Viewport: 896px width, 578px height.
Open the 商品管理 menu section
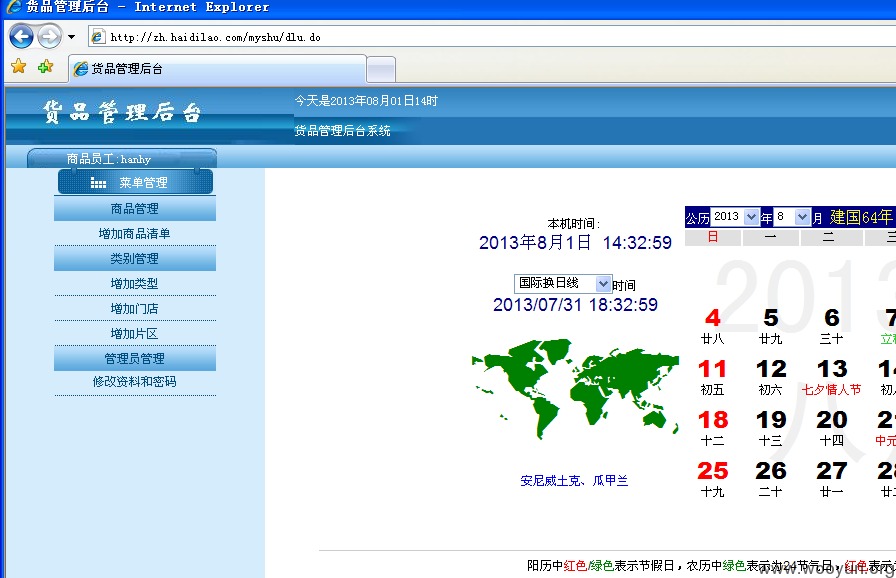coord(135,208)
